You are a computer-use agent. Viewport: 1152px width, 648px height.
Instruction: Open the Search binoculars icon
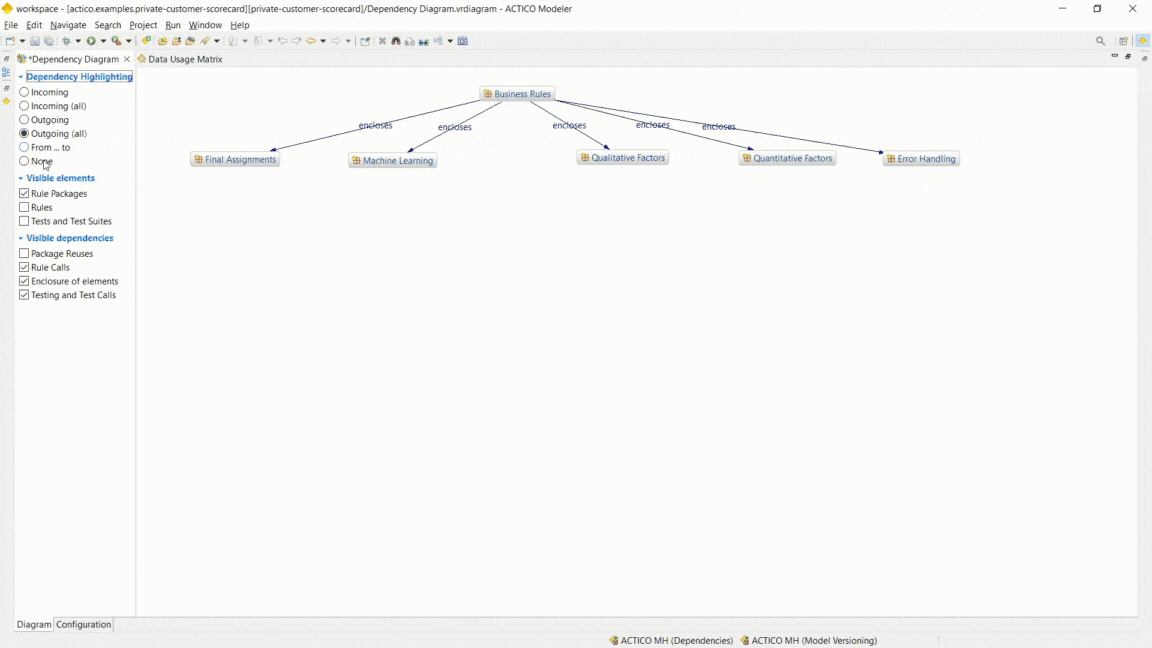click(396, 41)
